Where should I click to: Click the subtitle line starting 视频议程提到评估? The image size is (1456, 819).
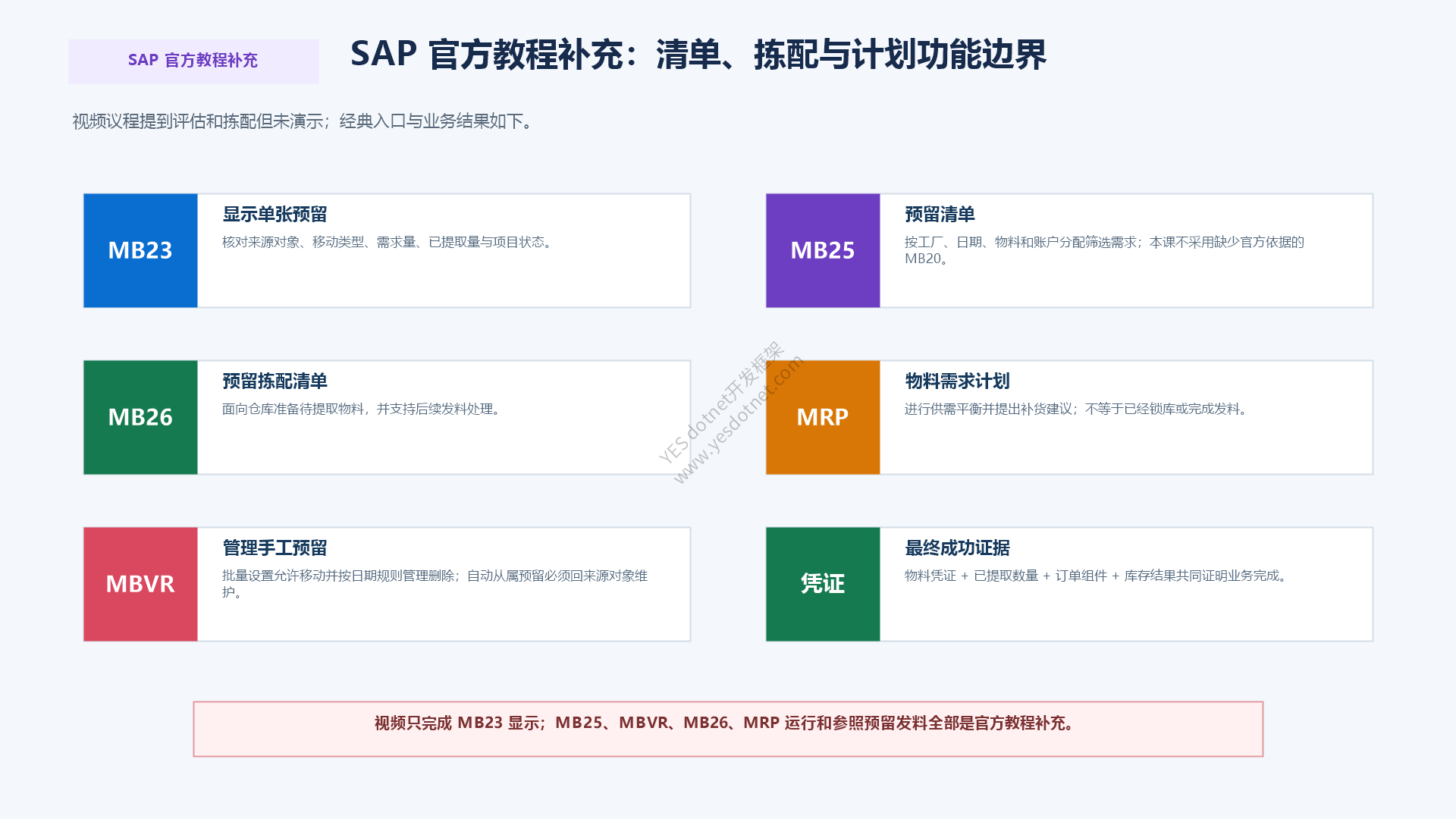tap(304, 121)
